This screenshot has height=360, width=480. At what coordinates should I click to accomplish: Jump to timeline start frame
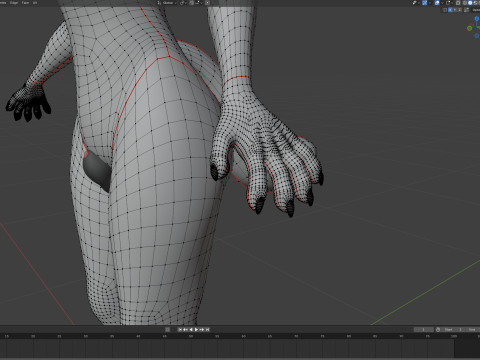point(180,329)
